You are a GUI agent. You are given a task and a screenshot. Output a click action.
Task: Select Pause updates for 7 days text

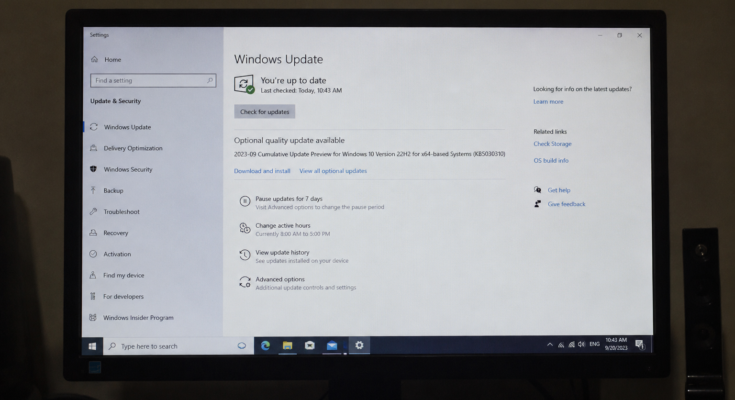pos(289,199)
